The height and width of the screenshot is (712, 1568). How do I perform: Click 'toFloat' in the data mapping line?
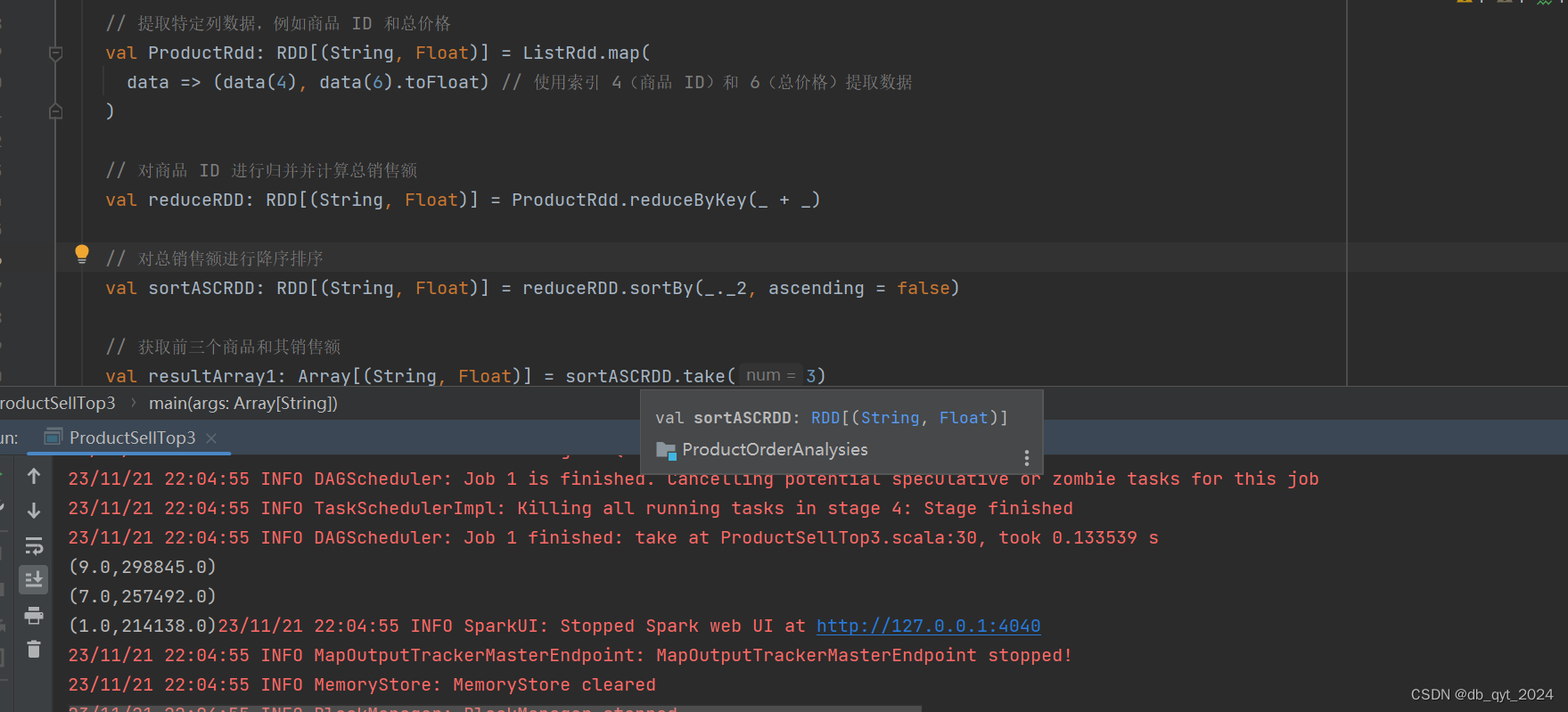click(x=441, y=82)
